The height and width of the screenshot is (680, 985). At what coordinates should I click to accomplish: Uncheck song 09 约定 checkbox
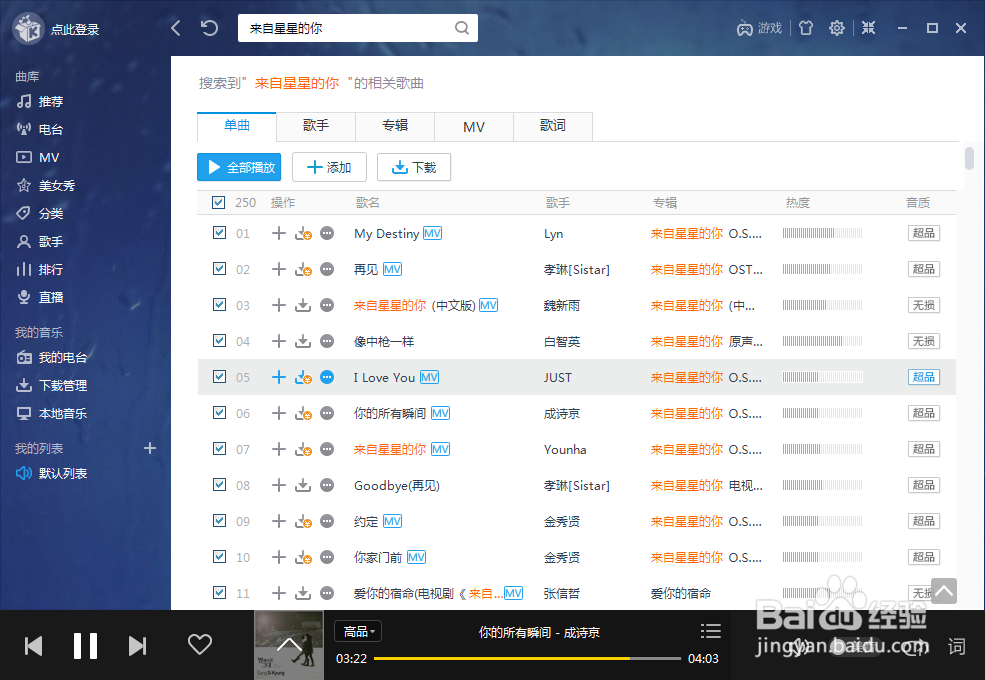click(x=219, y=520)
